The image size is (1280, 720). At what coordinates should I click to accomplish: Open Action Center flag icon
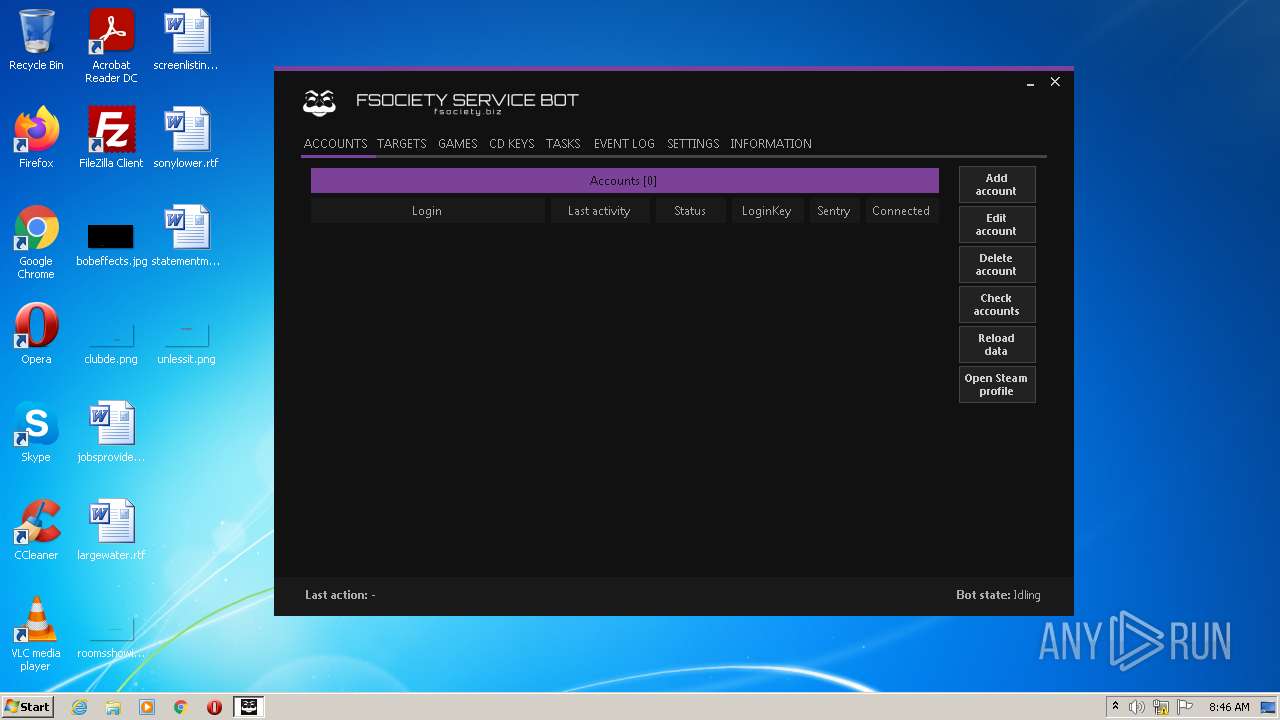(x=1185, y=707)
